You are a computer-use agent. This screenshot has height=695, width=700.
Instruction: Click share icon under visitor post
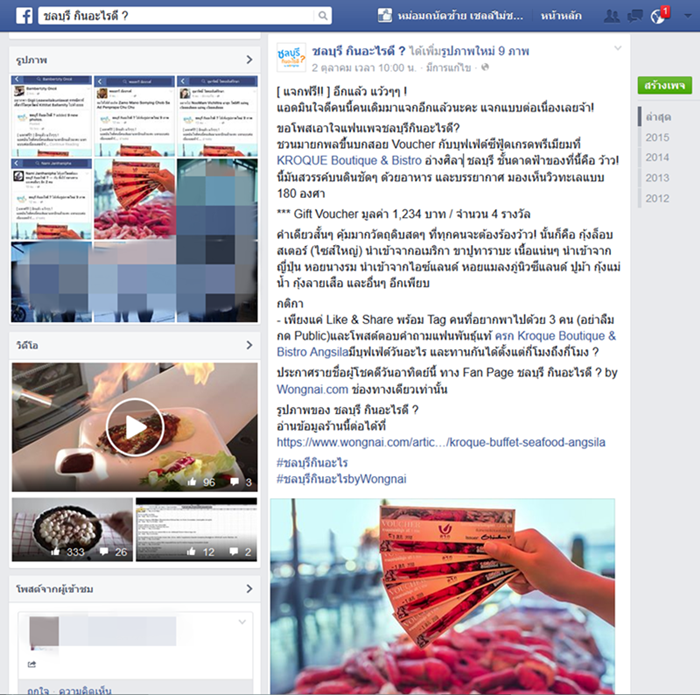(x=32, y=664)
